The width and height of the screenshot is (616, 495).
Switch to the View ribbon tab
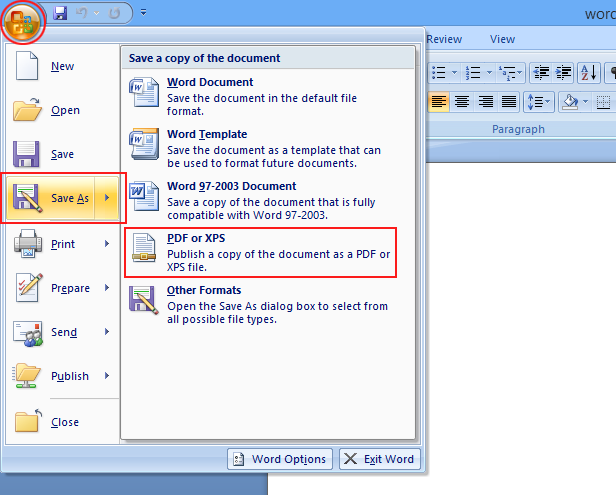tap(502, 39)
